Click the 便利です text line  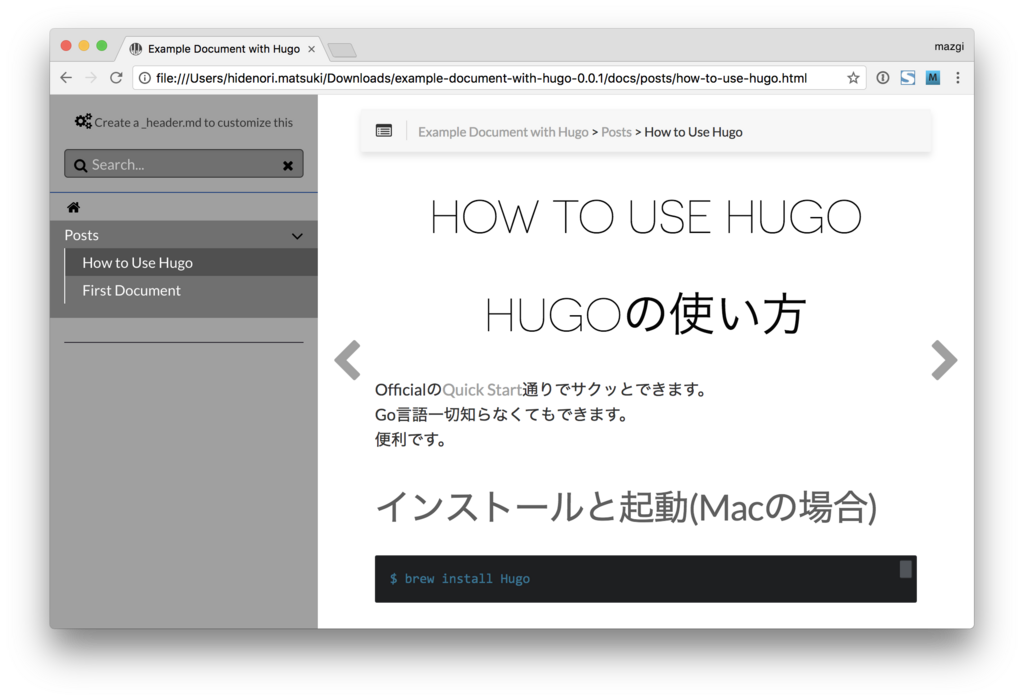tap(411, 439)
